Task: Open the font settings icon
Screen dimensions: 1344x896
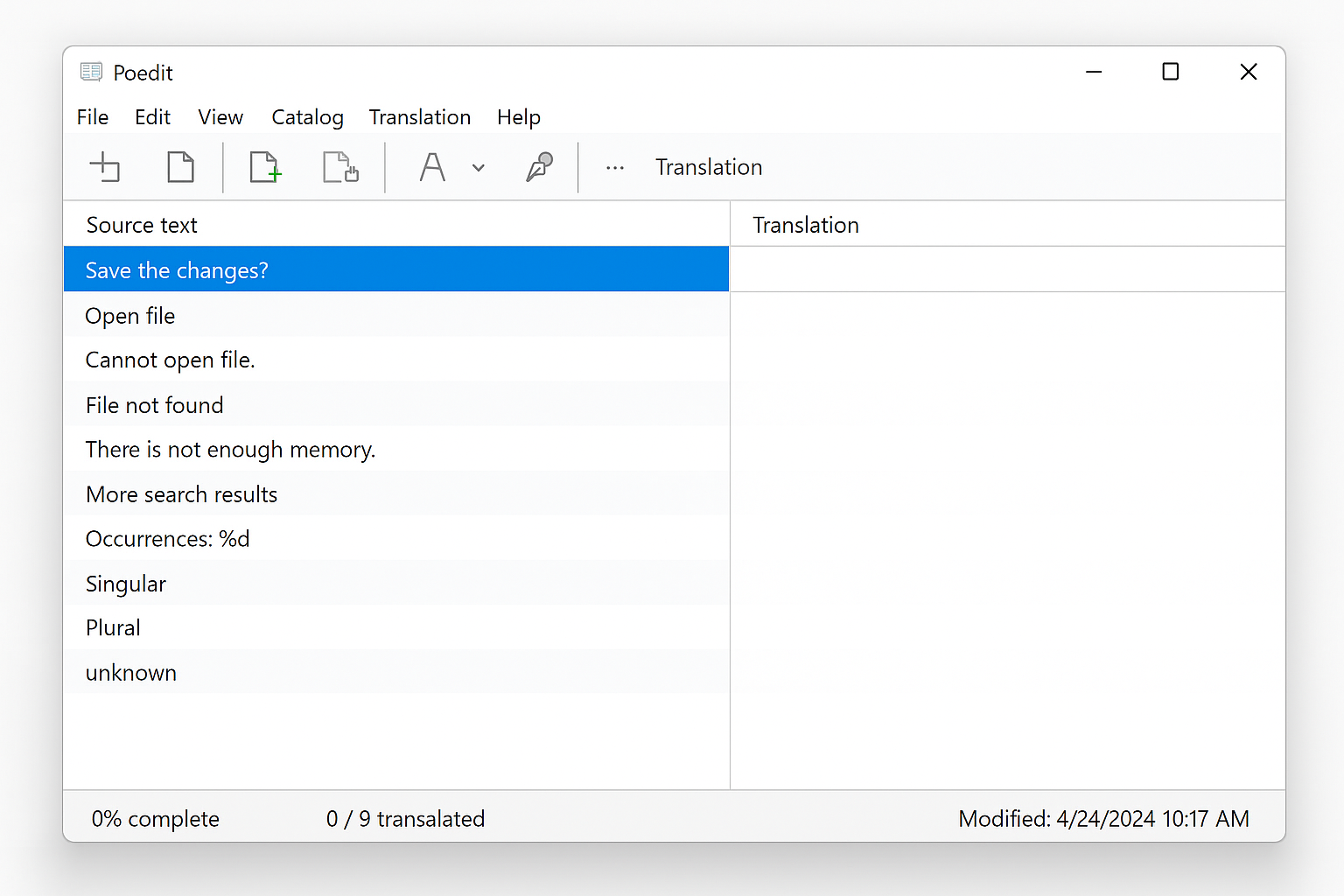Action: pos(431,166)
